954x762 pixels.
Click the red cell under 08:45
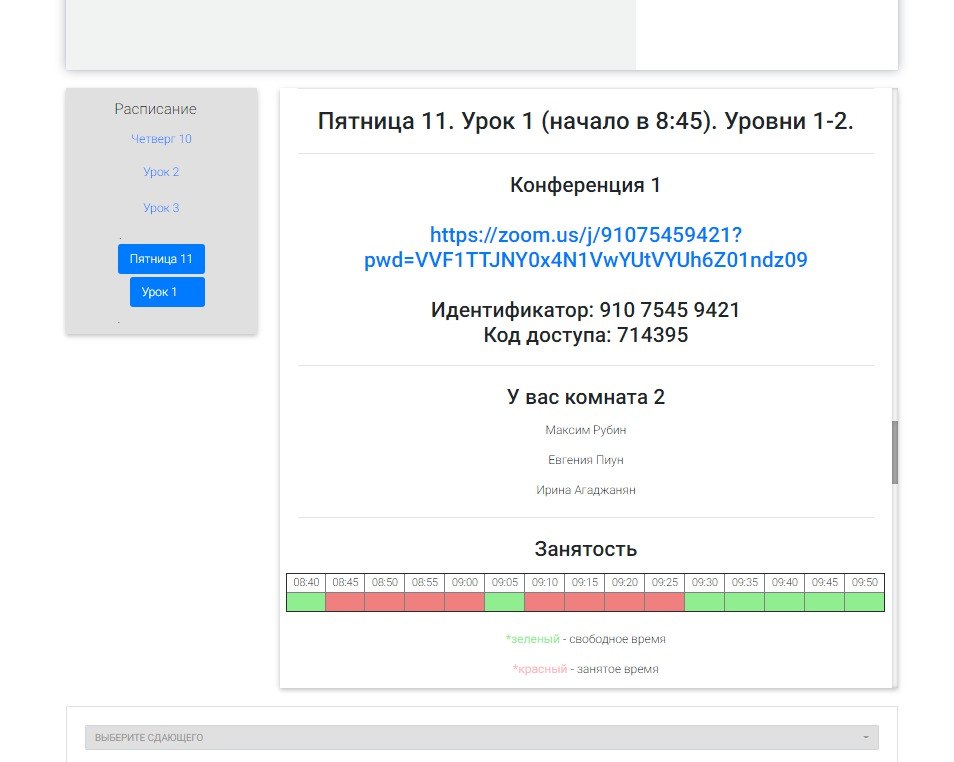click(x=345, y=602)
